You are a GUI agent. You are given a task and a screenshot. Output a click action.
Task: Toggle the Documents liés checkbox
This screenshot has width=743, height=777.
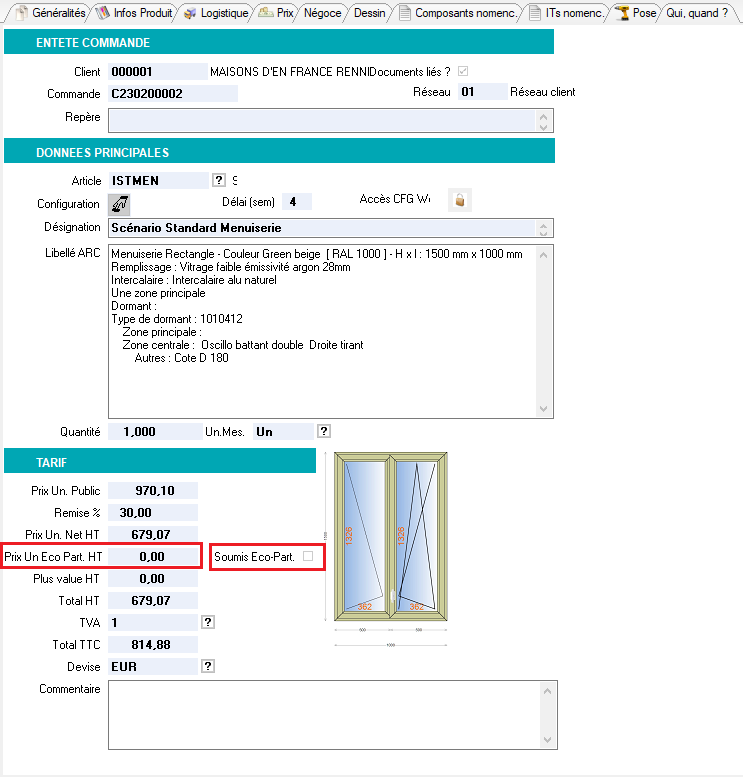(x=463, y=71)
